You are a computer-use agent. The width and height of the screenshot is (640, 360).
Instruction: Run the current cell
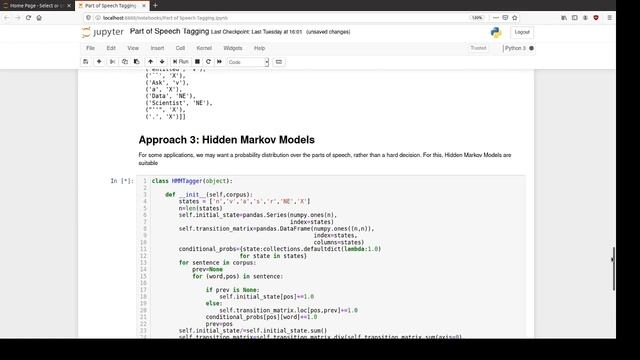tap(180, 62)
